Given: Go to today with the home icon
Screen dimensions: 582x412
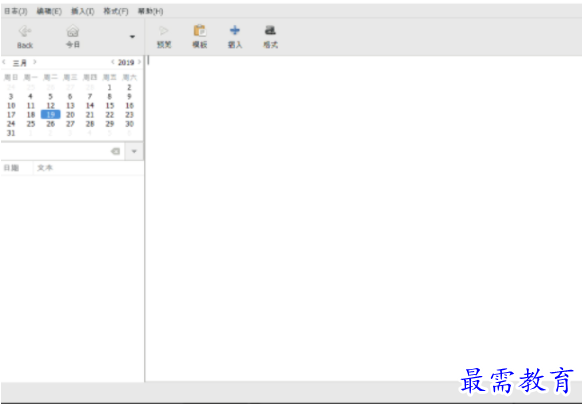Looking at the screenshot, I should pos(73,31).
